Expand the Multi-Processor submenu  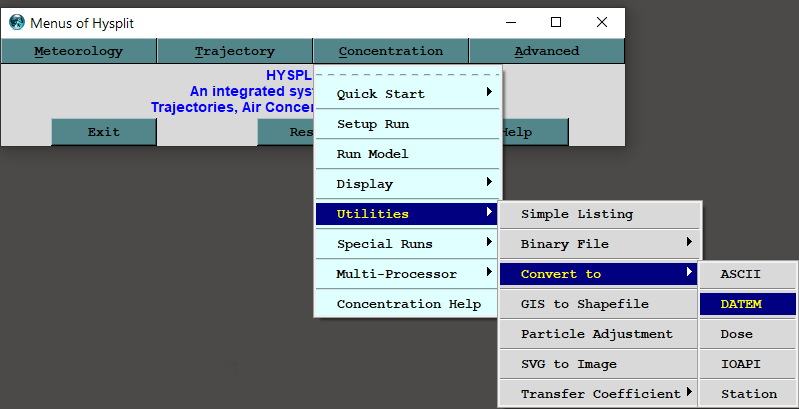tap(407, 274)
